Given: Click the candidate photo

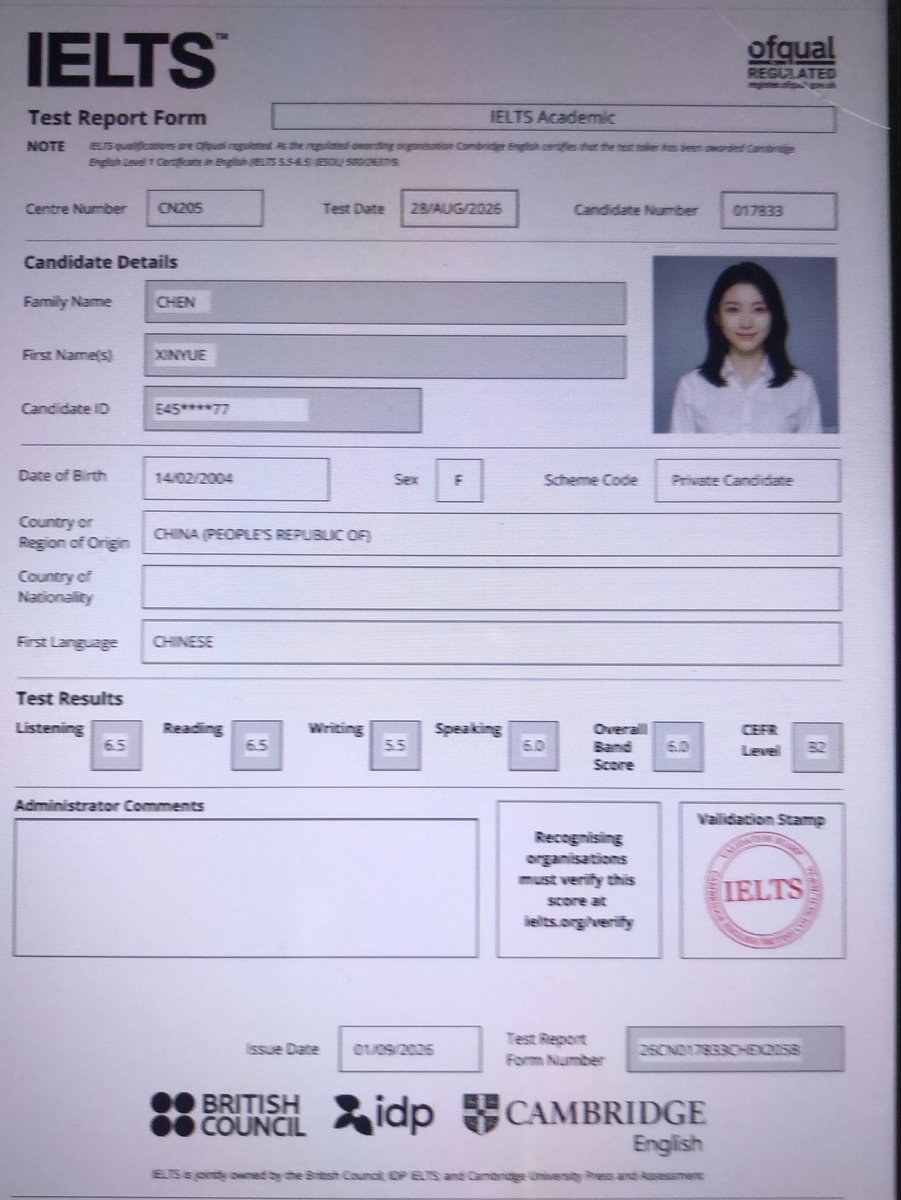Looking at the screenshot, I should (x=744, y=345).
